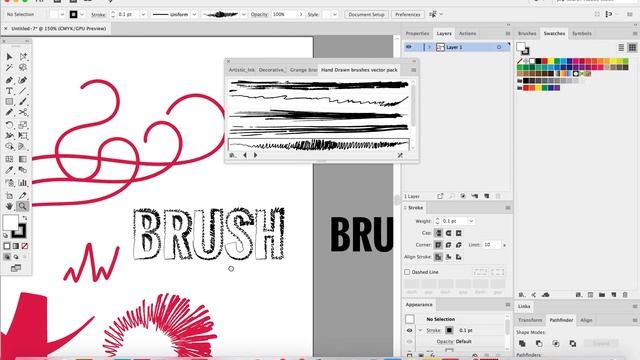
Task: Select the Pen tool
Action: (9, 80)
